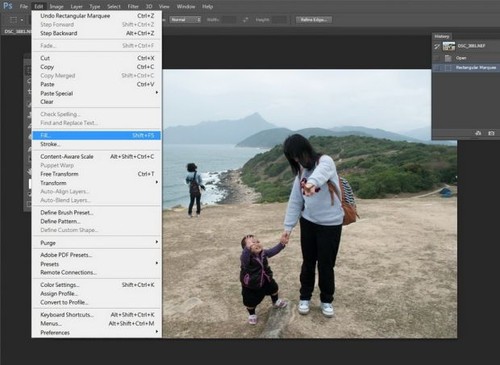Screen dimensions: 500x365
Task: Open the Select menu
Action: [114, 6]
